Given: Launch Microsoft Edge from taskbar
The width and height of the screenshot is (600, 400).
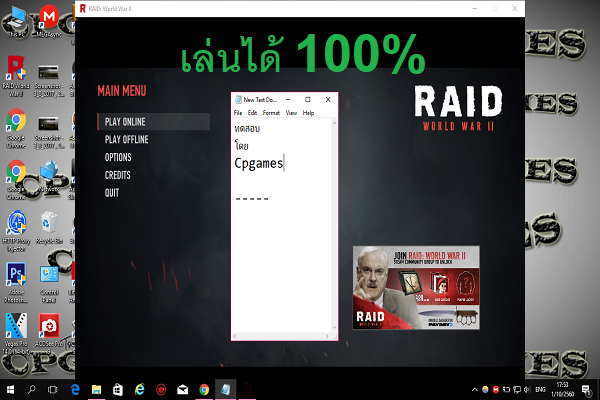Looking at the screenshot, I should (75, 390).
